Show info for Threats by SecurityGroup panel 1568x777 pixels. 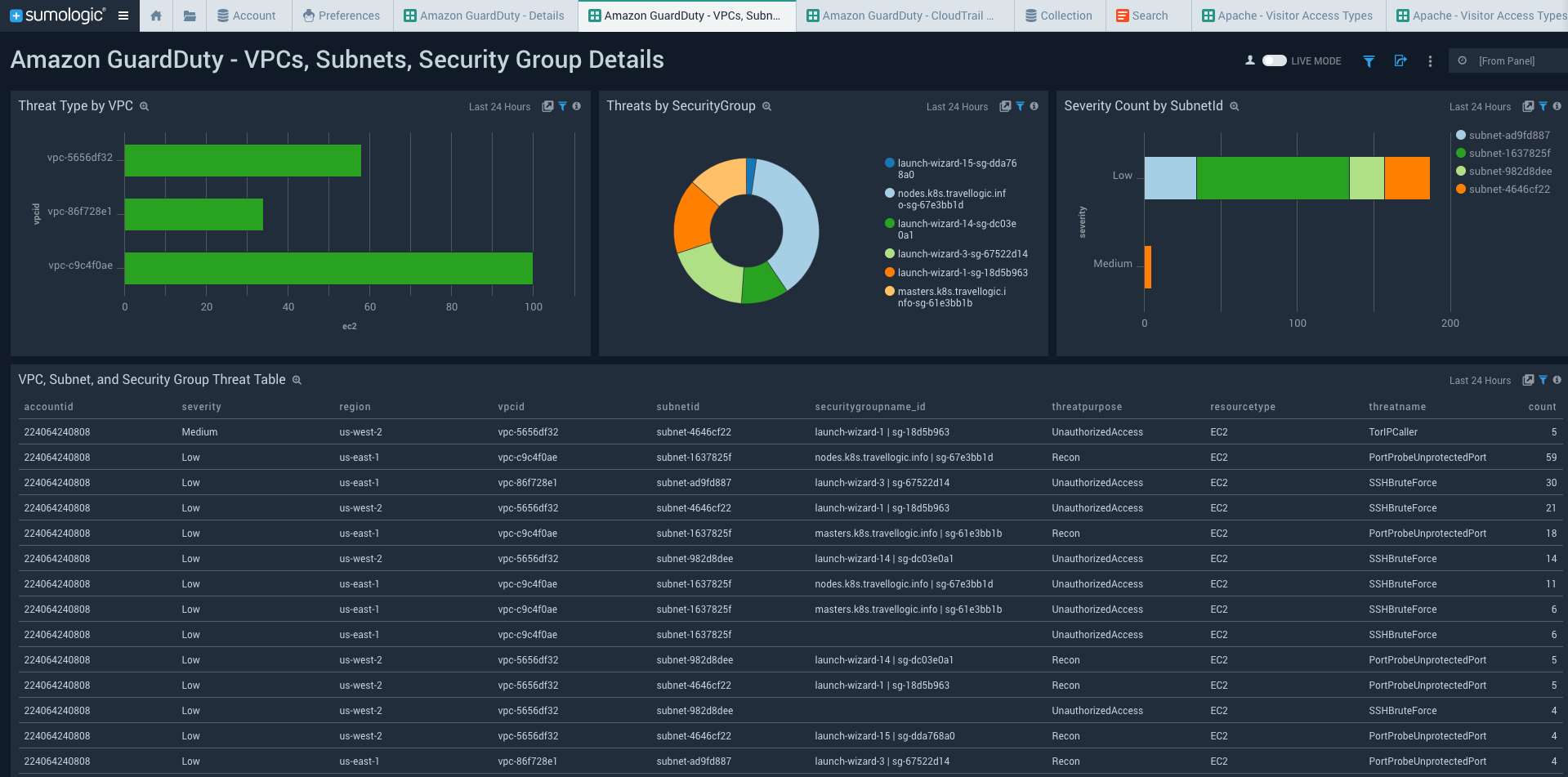tap(1034, 106)
